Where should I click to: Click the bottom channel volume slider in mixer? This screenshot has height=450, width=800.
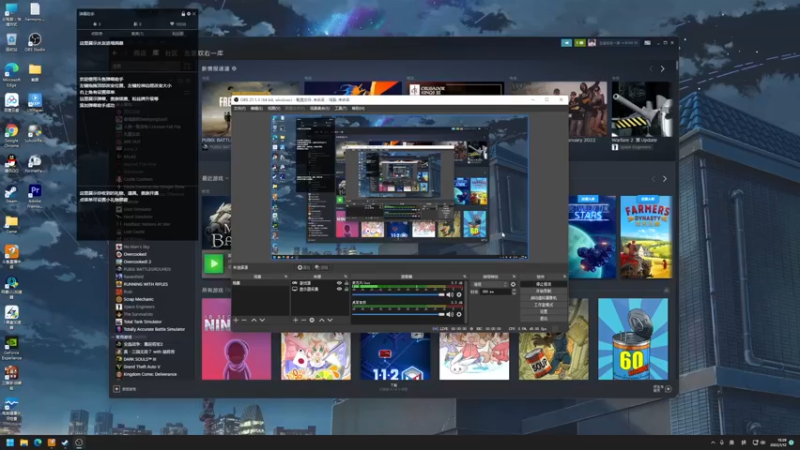(x=398, y=314)
